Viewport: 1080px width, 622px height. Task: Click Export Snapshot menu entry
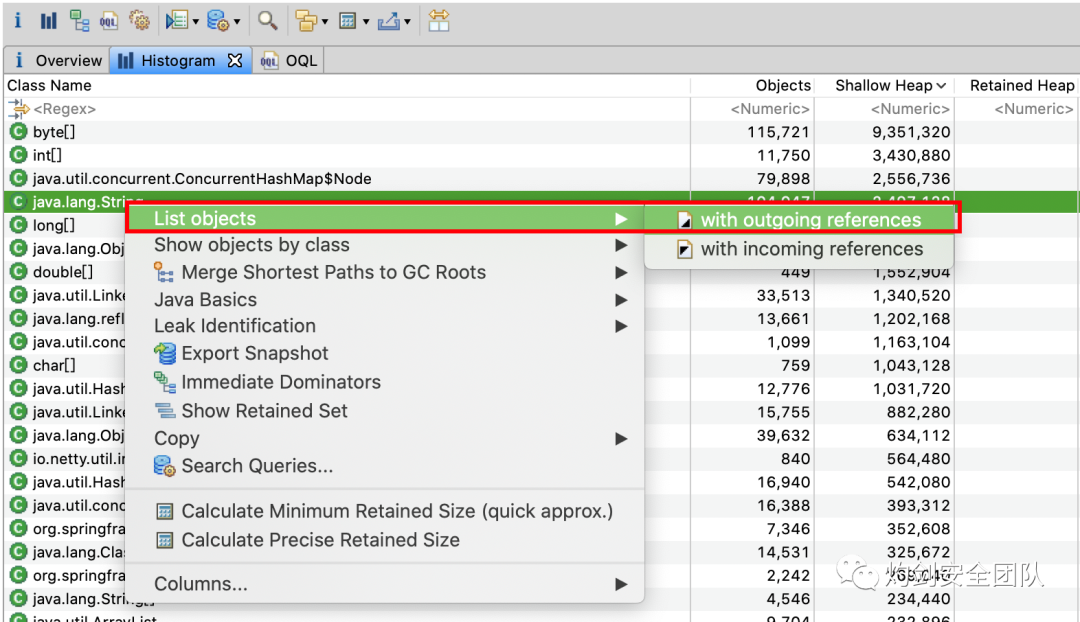click(x=385, y=353)
